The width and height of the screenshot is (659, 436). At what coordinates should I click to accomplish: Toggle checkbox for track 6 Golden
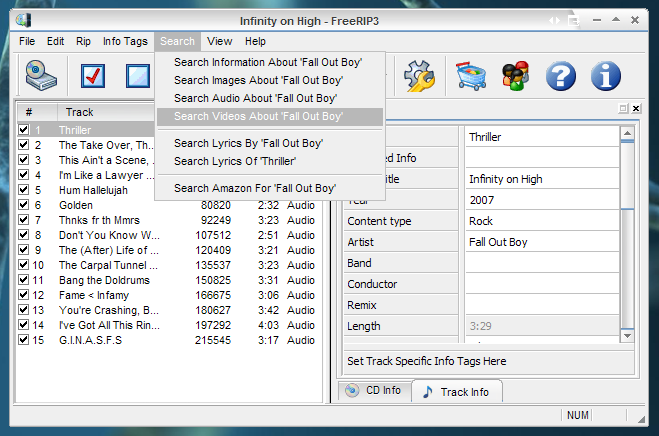(x=24, y=205)
